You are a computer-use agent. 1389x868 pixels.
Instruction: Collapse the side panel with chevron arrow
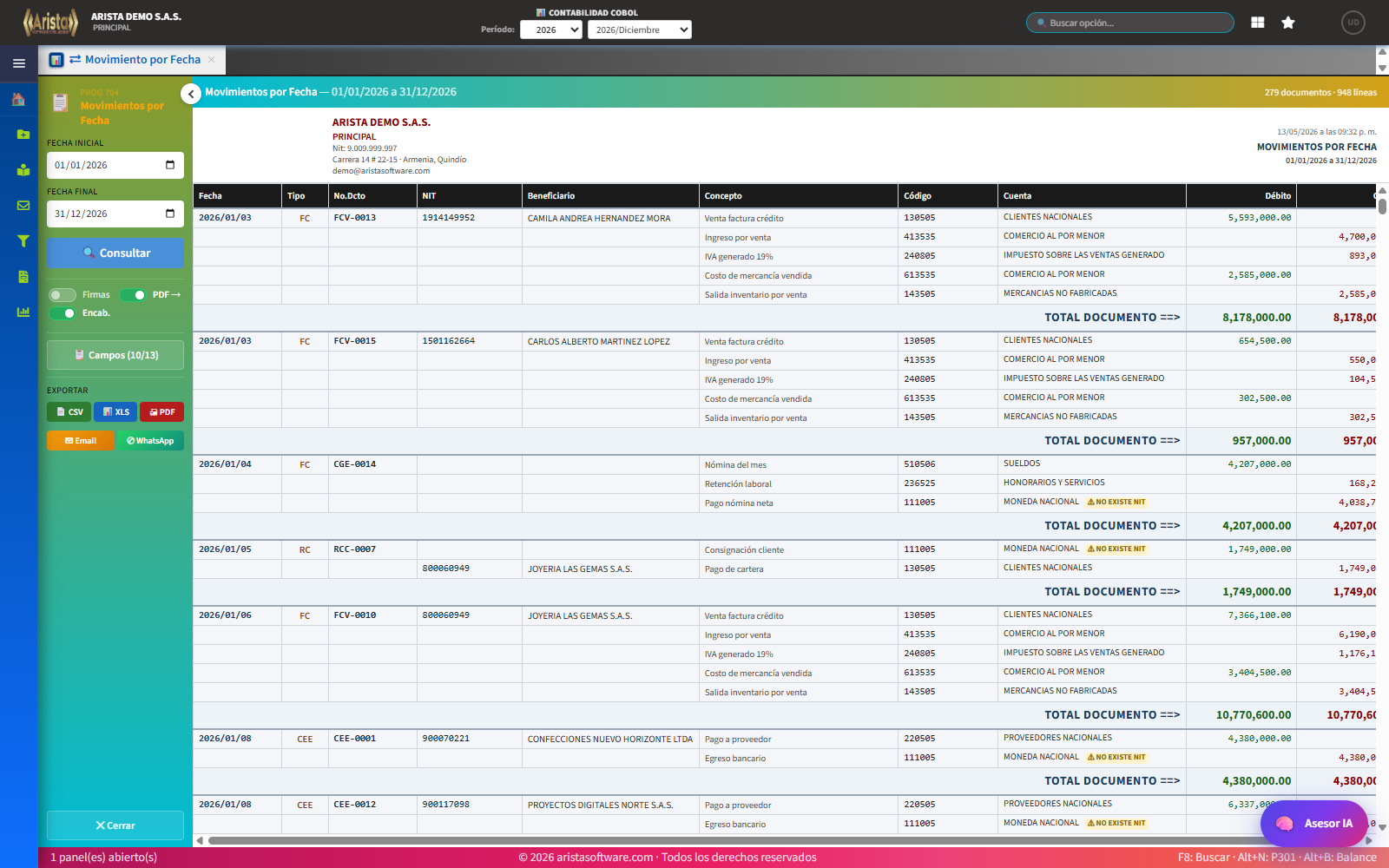(x=191, y=94)
